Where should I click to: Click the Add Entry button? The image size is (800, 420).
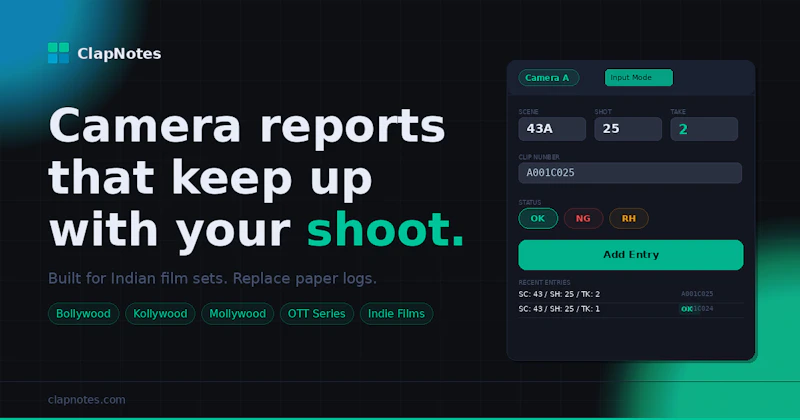[631, 255]
